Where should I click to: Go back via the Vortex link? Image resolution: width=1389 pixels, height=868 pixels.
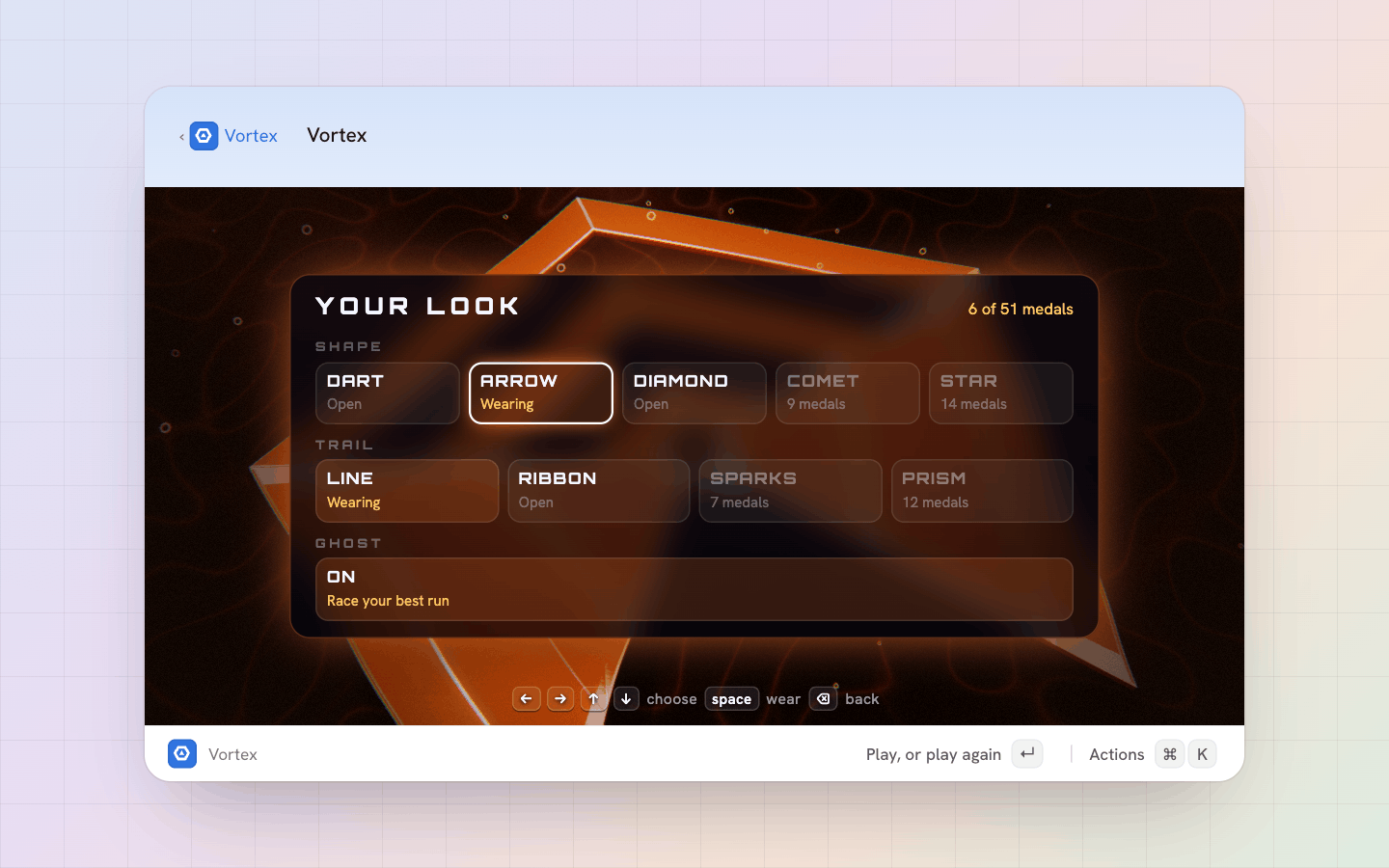pos(251,136)
